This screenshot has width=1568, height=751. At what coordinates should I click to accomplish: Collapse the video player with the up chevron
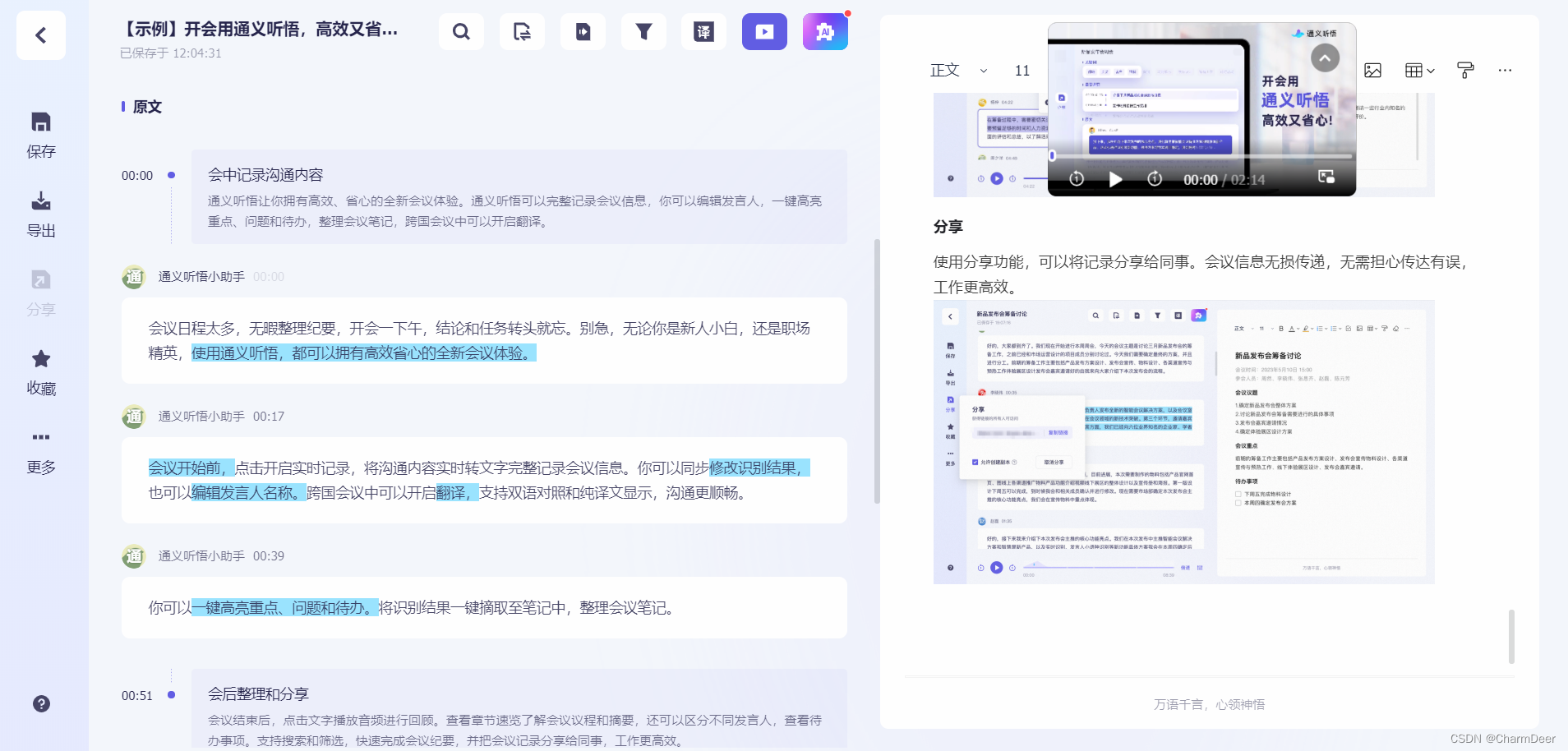pos(1325,58)
